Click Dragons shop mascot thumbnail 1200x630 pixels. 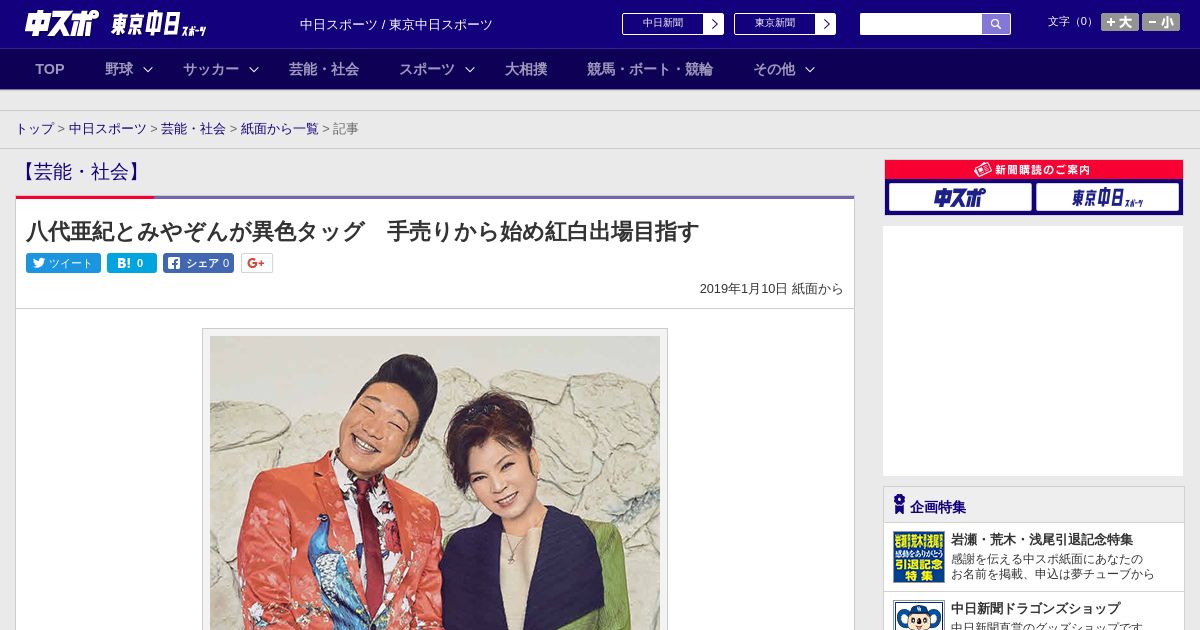tap(919, 615)
